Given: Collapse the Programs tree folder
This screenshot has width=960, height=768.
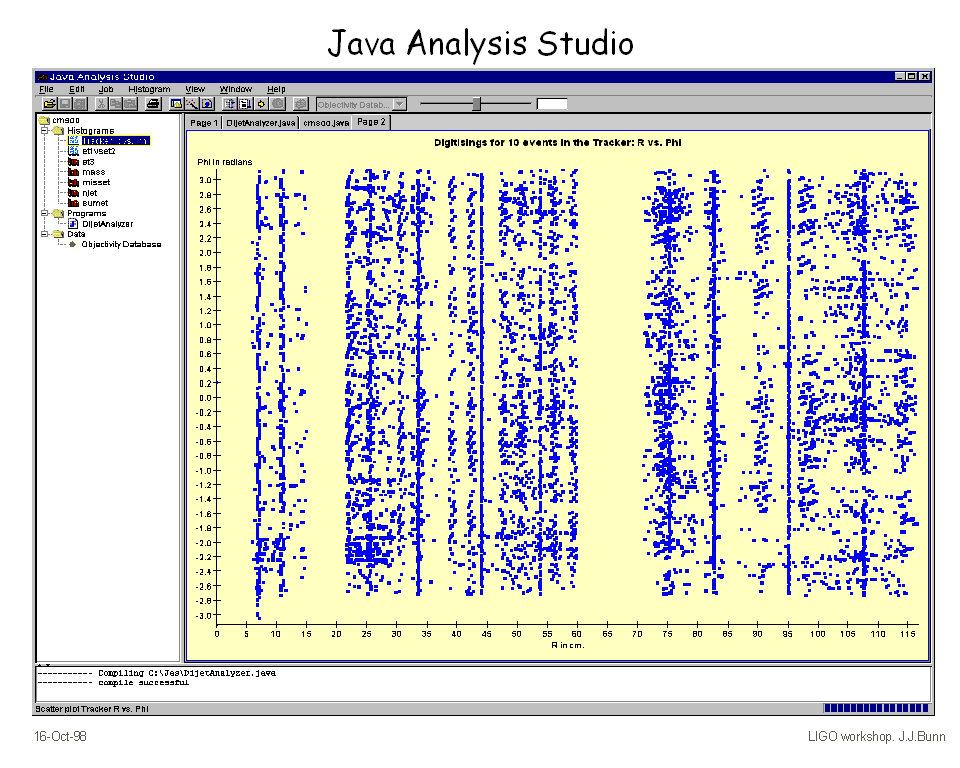Looking at the screenshot, I should 45,213.
